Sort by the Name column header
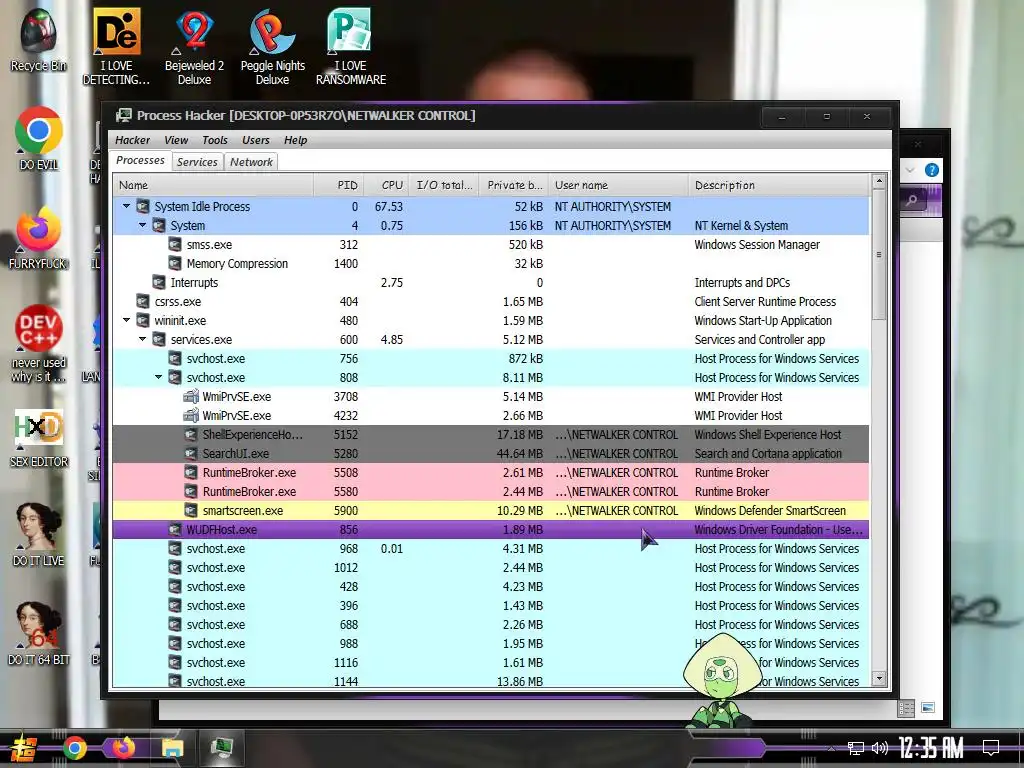 pyautogui.click(x=214, y=185)
